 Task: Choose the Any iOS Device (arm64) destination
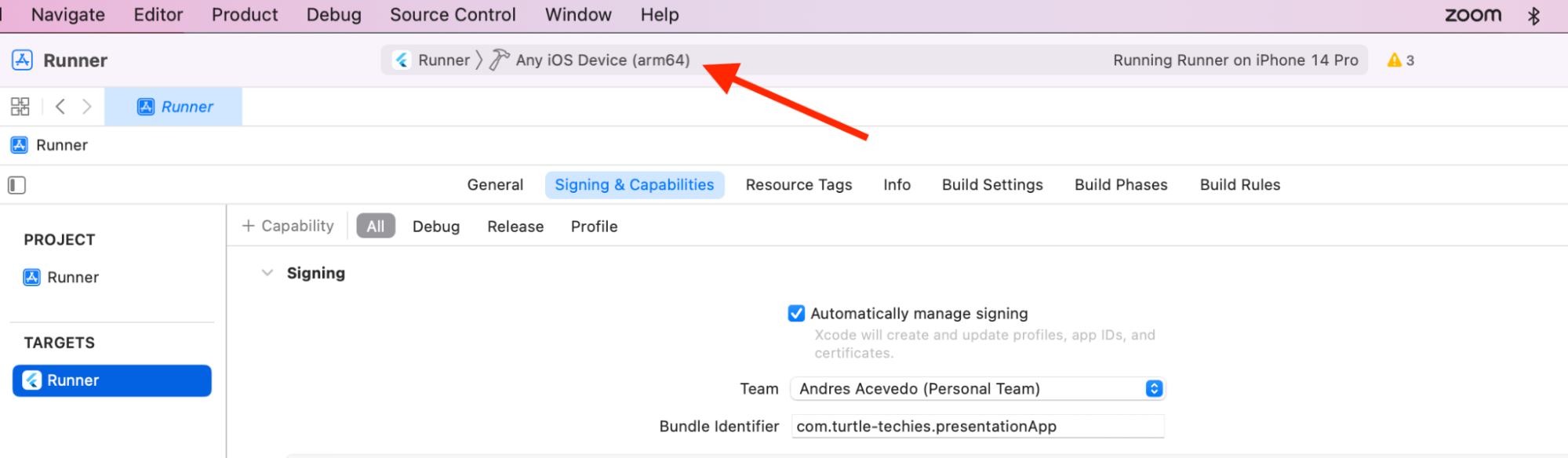point(602,60)
